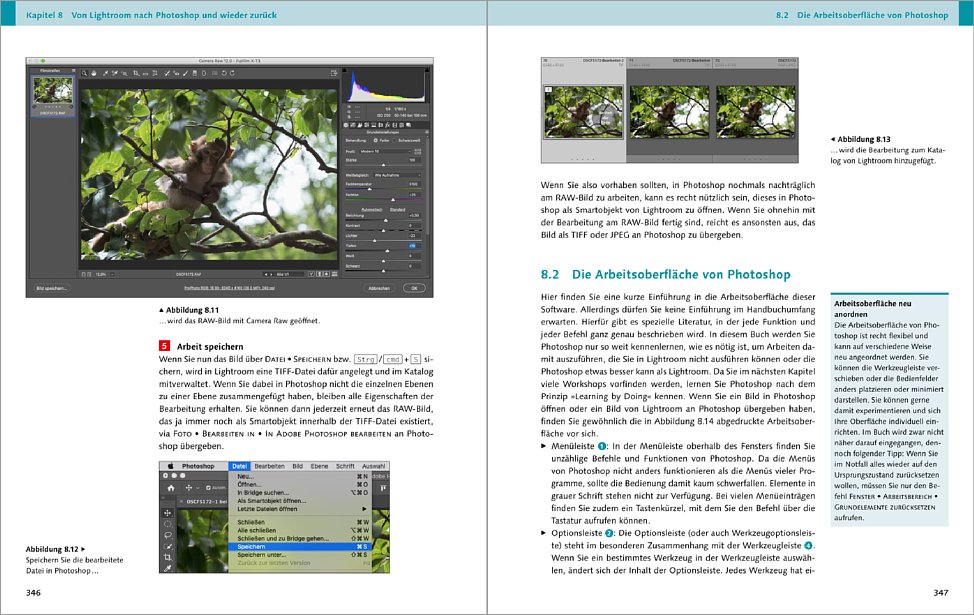974x615 pixels.
Task: Open the Photoshop application menu
Action: click(198, 466)
